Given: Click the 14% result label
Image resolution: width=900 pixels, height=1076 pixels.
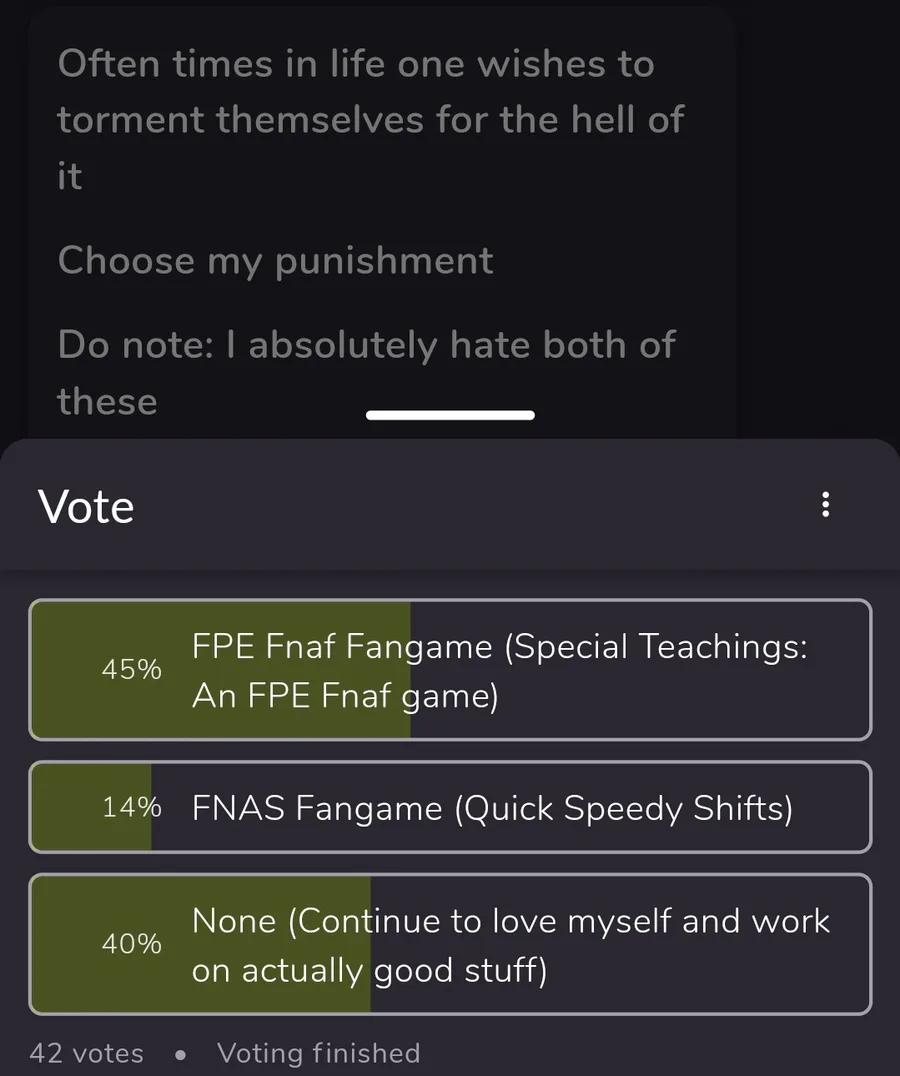Looking at the screenshot, I should point(131,808).
